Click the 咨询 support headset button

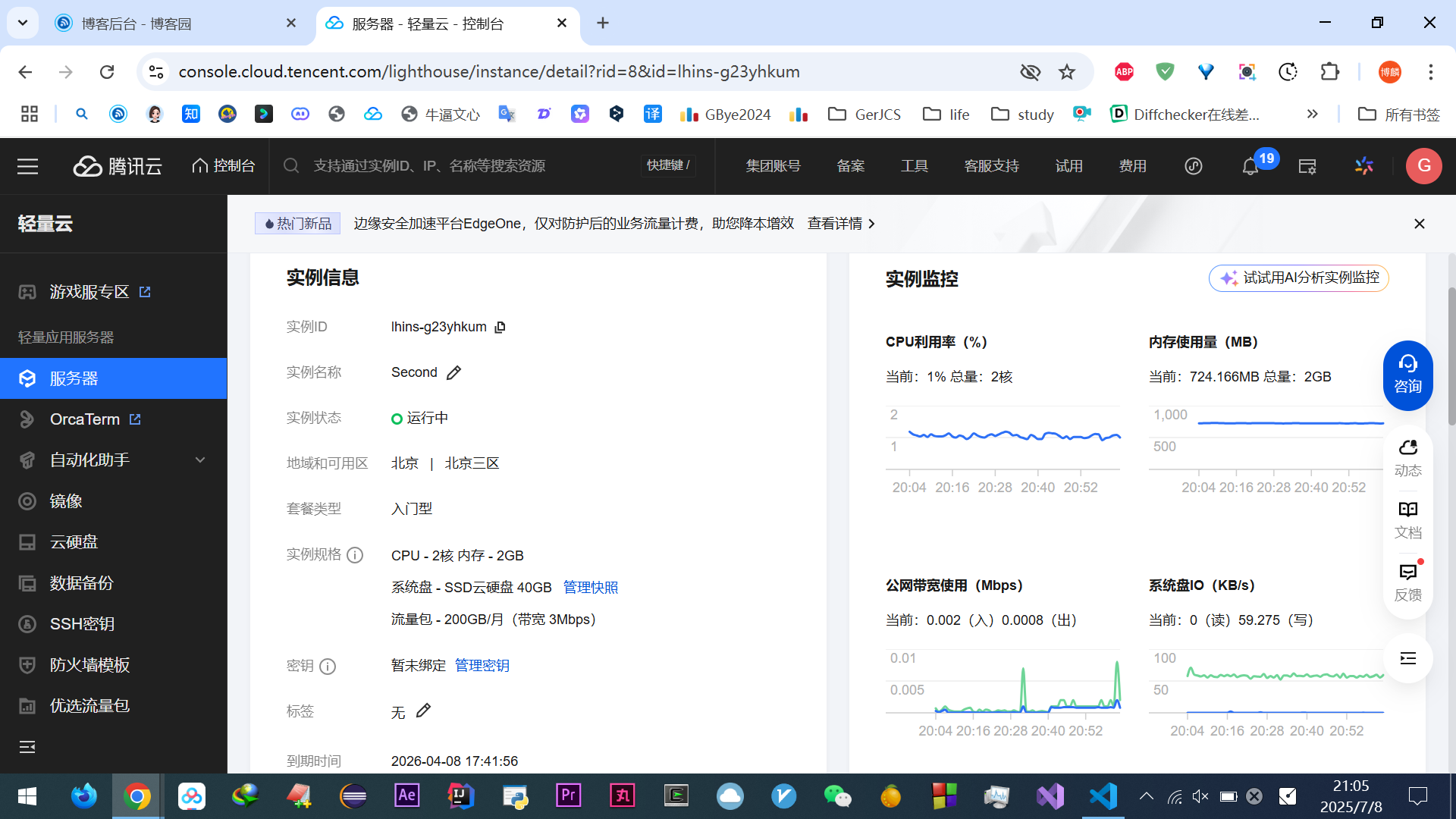(1407, 375)
